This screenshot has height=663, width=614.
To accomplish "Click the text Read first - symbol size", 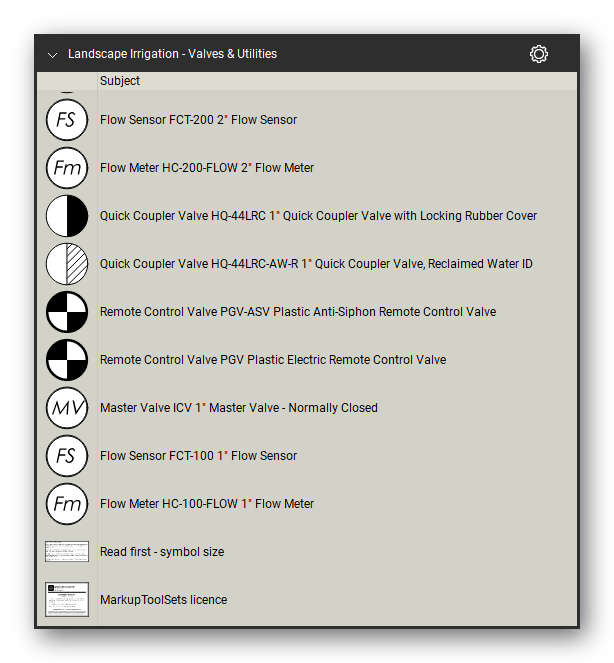I will tap(162, 552).
